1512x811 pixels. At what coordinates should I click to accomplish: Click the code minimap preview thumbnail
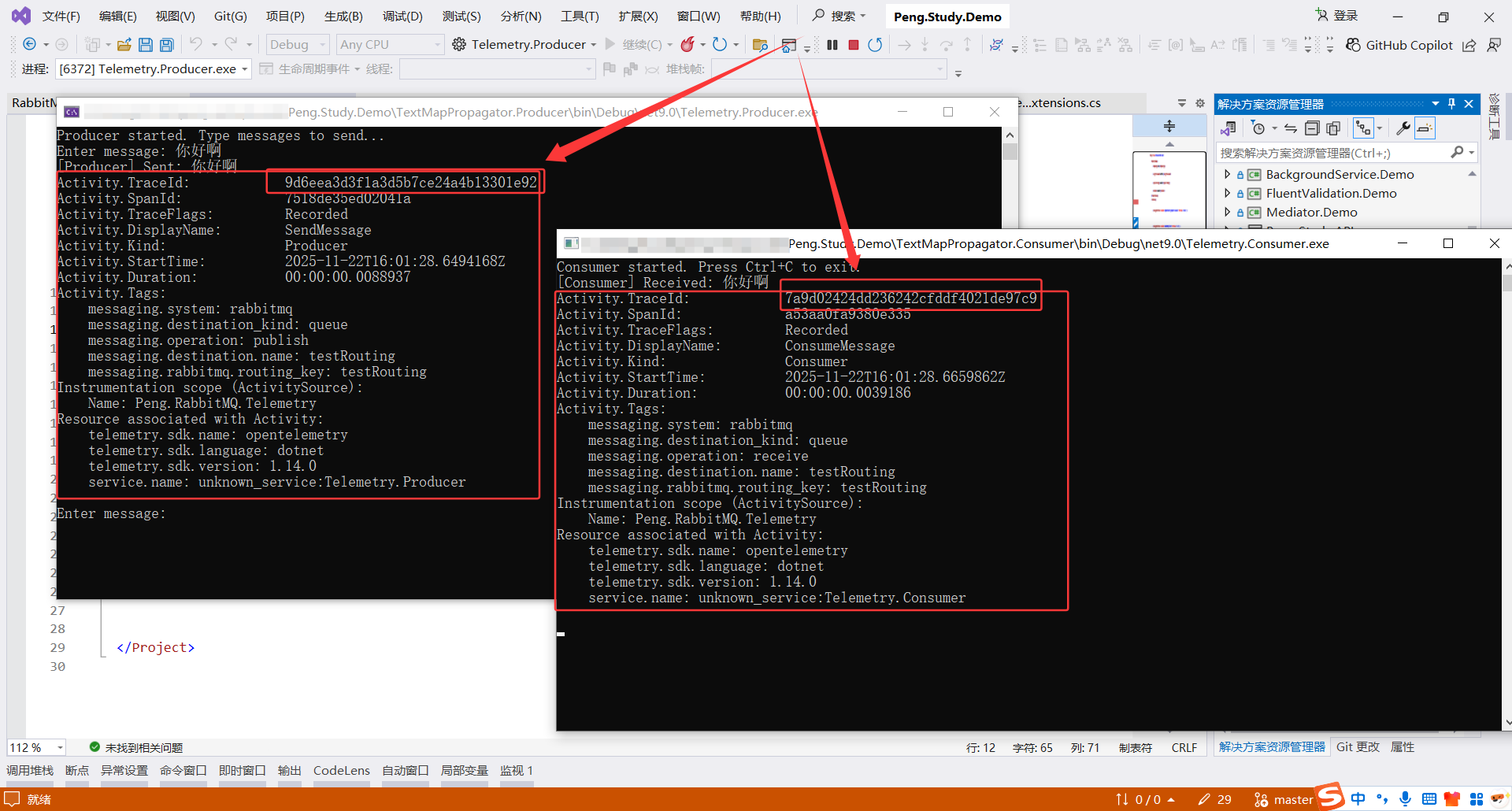click(1169, 189)
